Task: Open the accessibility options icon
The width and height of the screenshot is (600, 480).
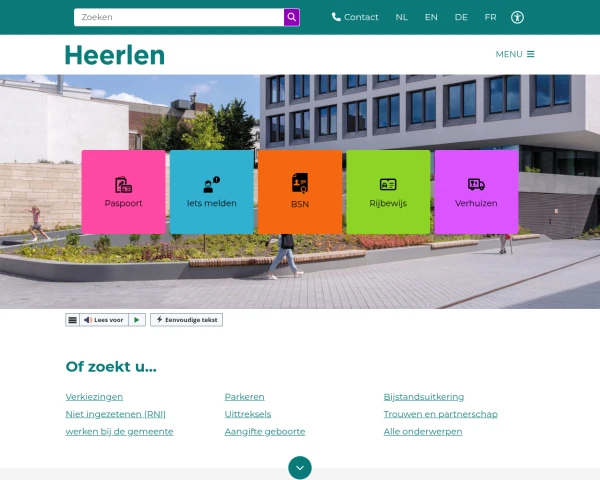Action: pyautogui.click(x=517, y=17)
